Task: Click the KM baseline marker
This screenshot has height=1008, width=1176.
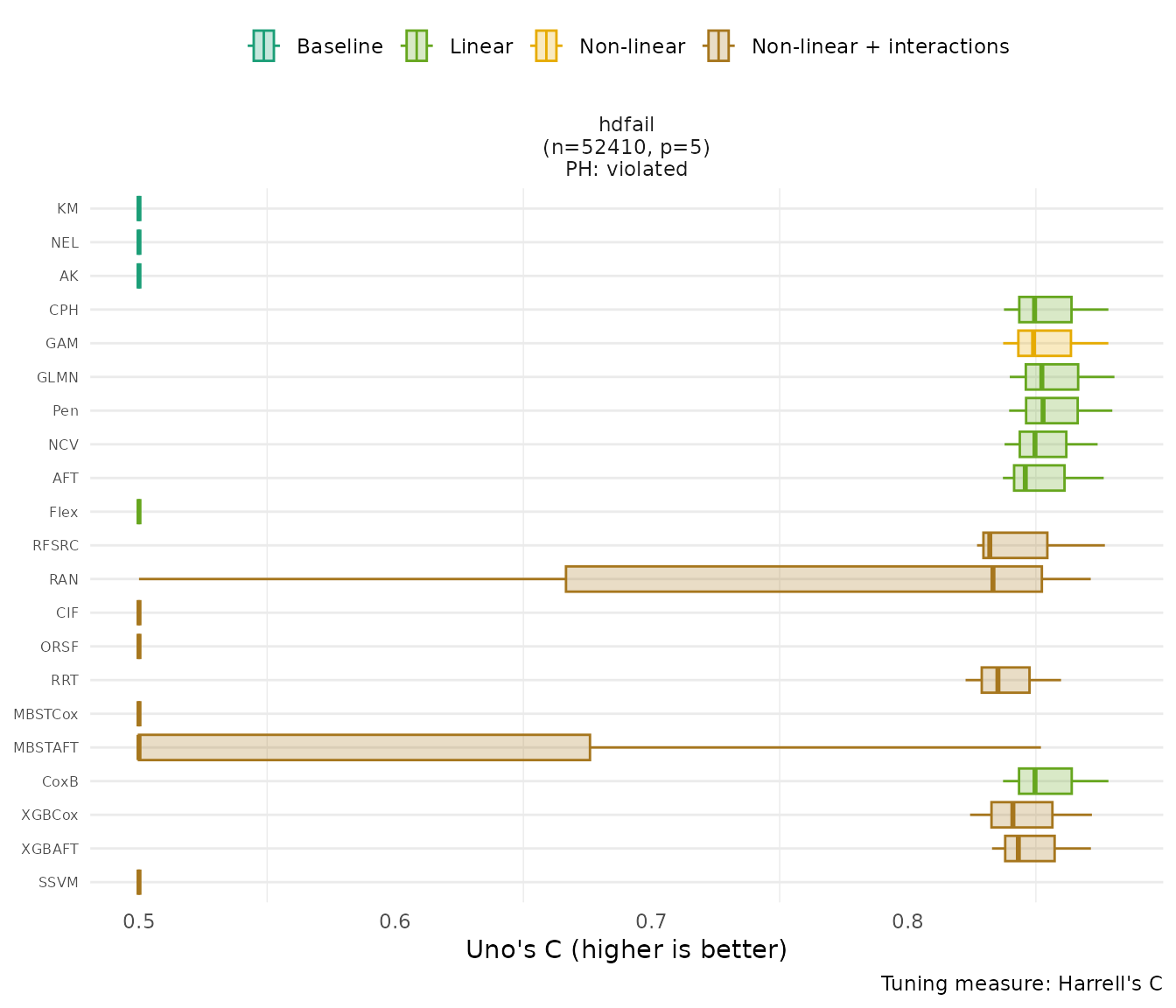Action: click(139, 209)
